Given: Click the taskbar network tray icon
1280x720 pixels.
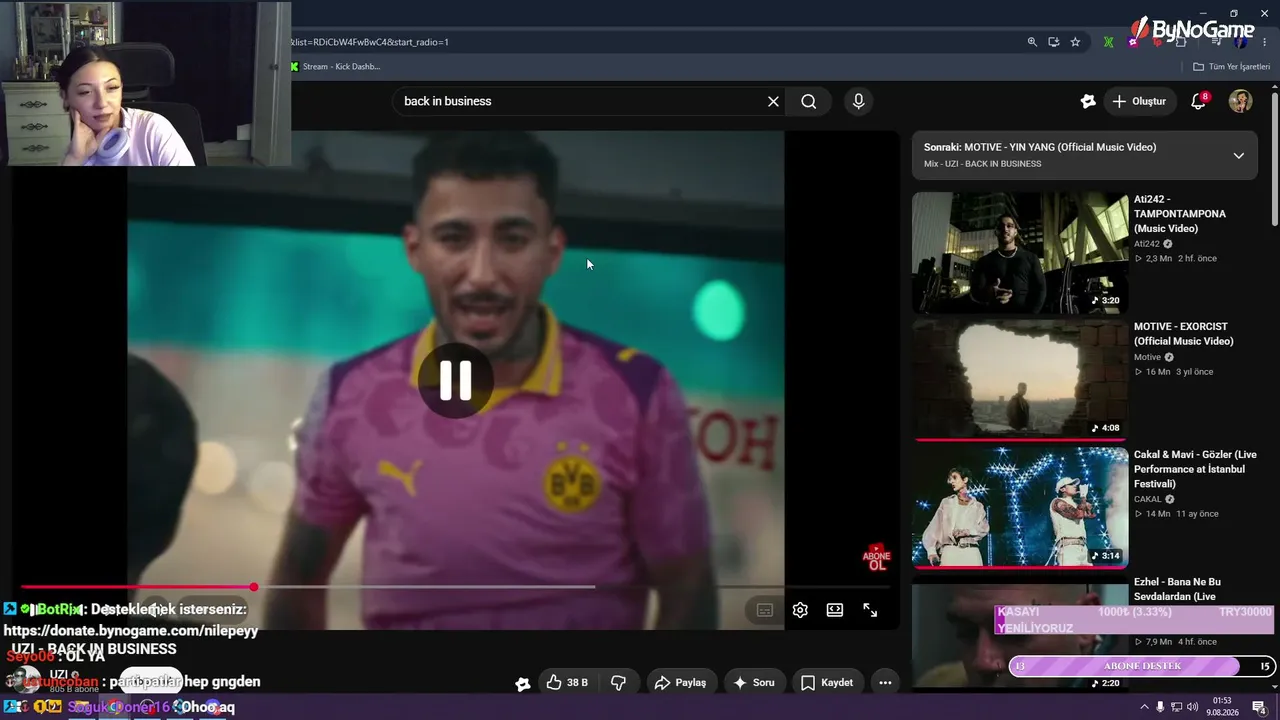Looking at the screenshot, I should tap(1176, 708).
